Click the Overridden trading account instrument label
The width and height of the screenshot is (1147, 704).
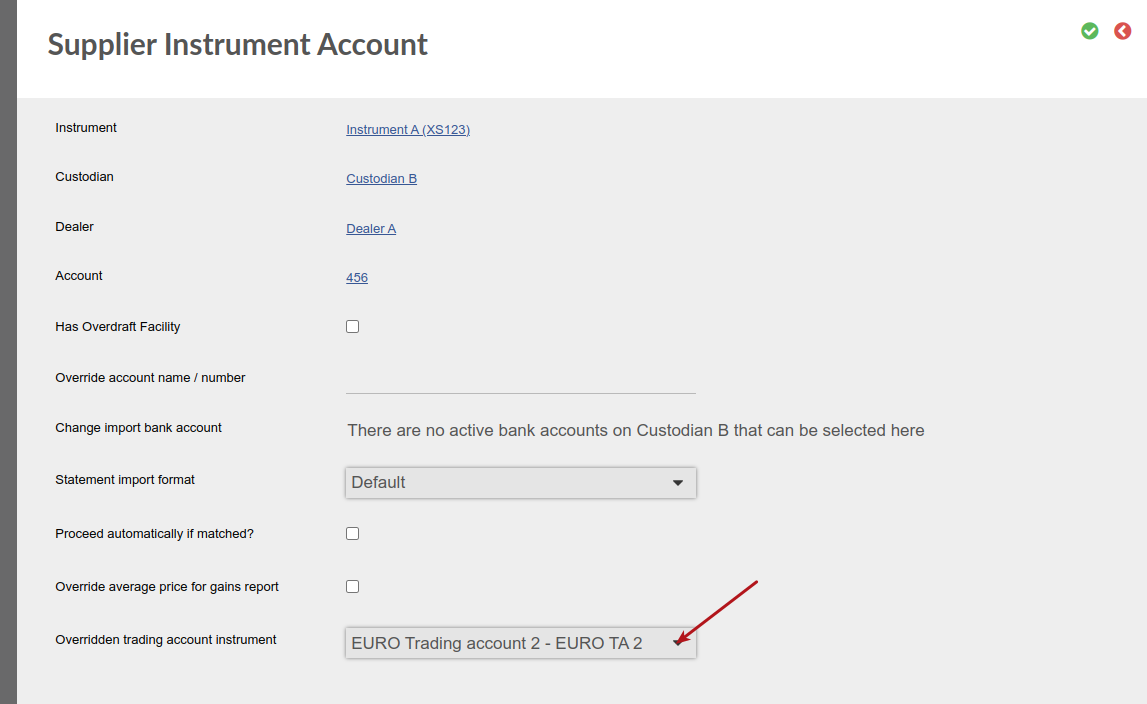click(x=165, y=640)
